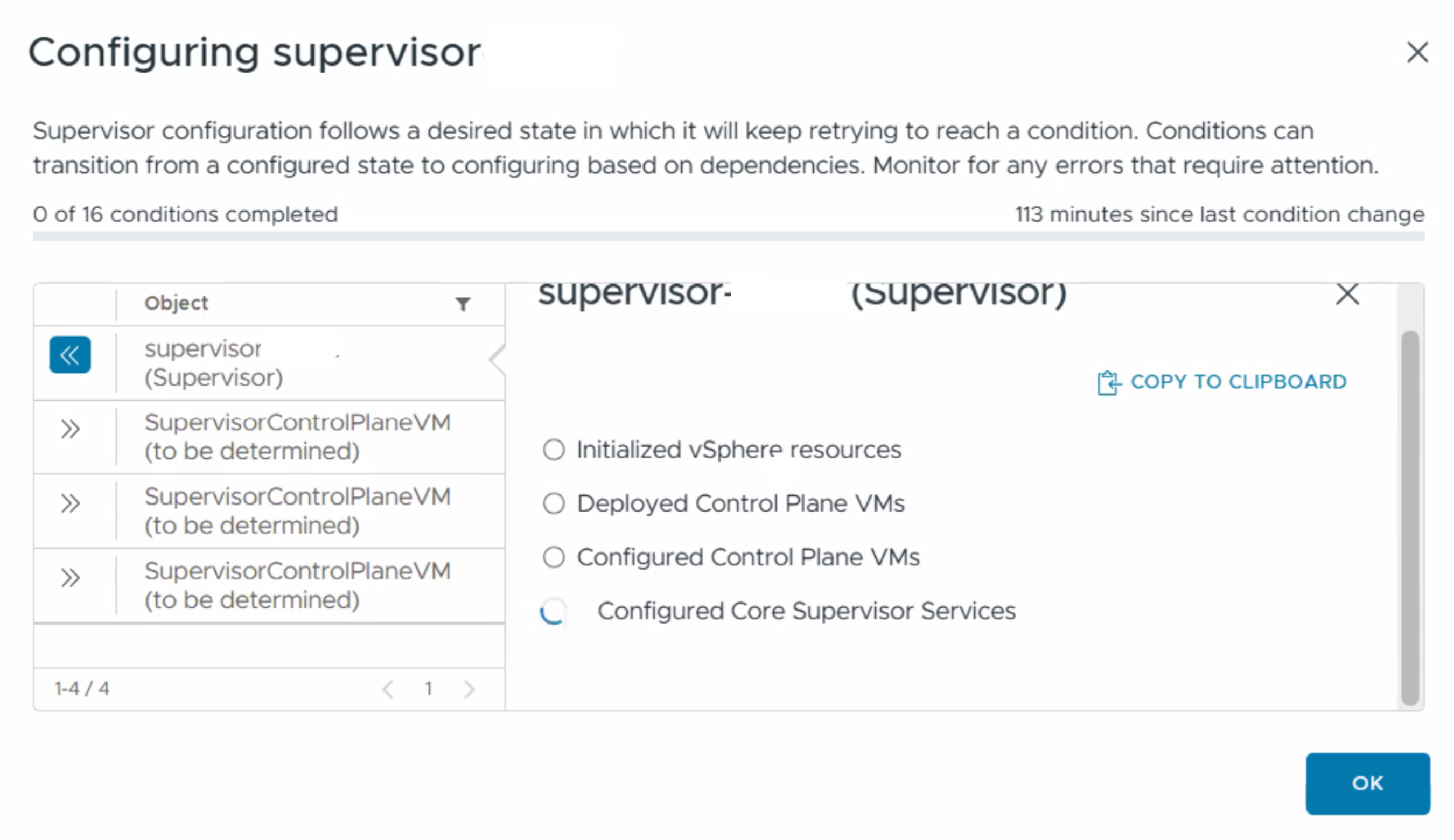This screenshot has width=1454, height=840.
Task: Go to previous page of objects
Action: 388,689
